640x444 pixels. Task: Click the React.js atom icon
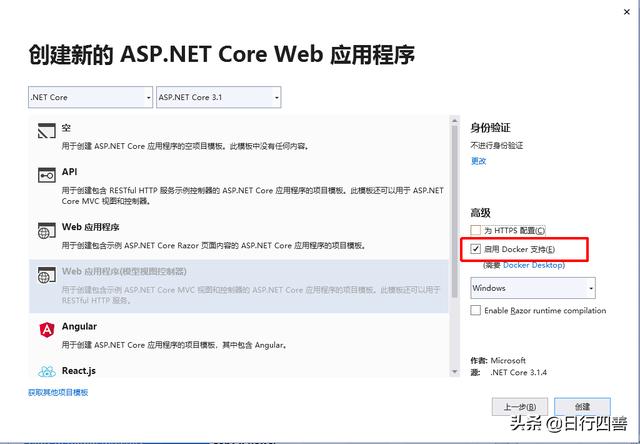[x=47, y=371]
